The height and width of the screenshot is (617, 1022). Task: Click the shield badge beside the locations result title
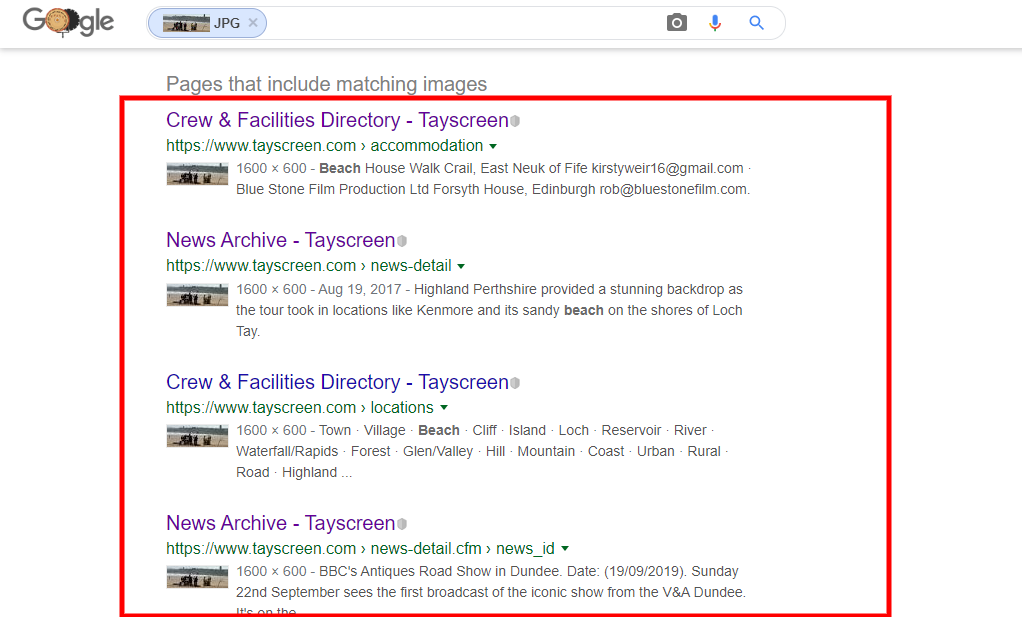pos(515,382)
